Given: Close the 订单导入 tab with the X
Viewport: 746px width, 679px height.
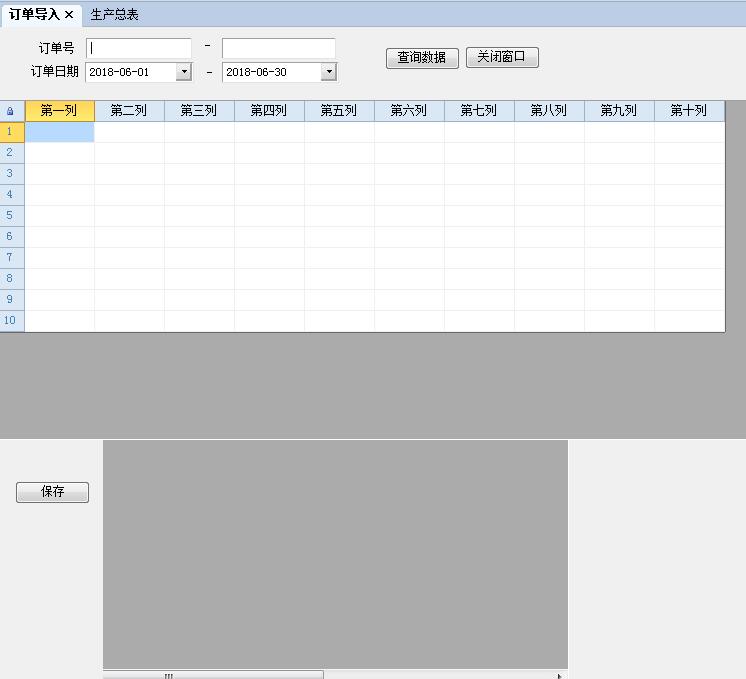Looking at the screenshot, I should click(x=69, y=15).
